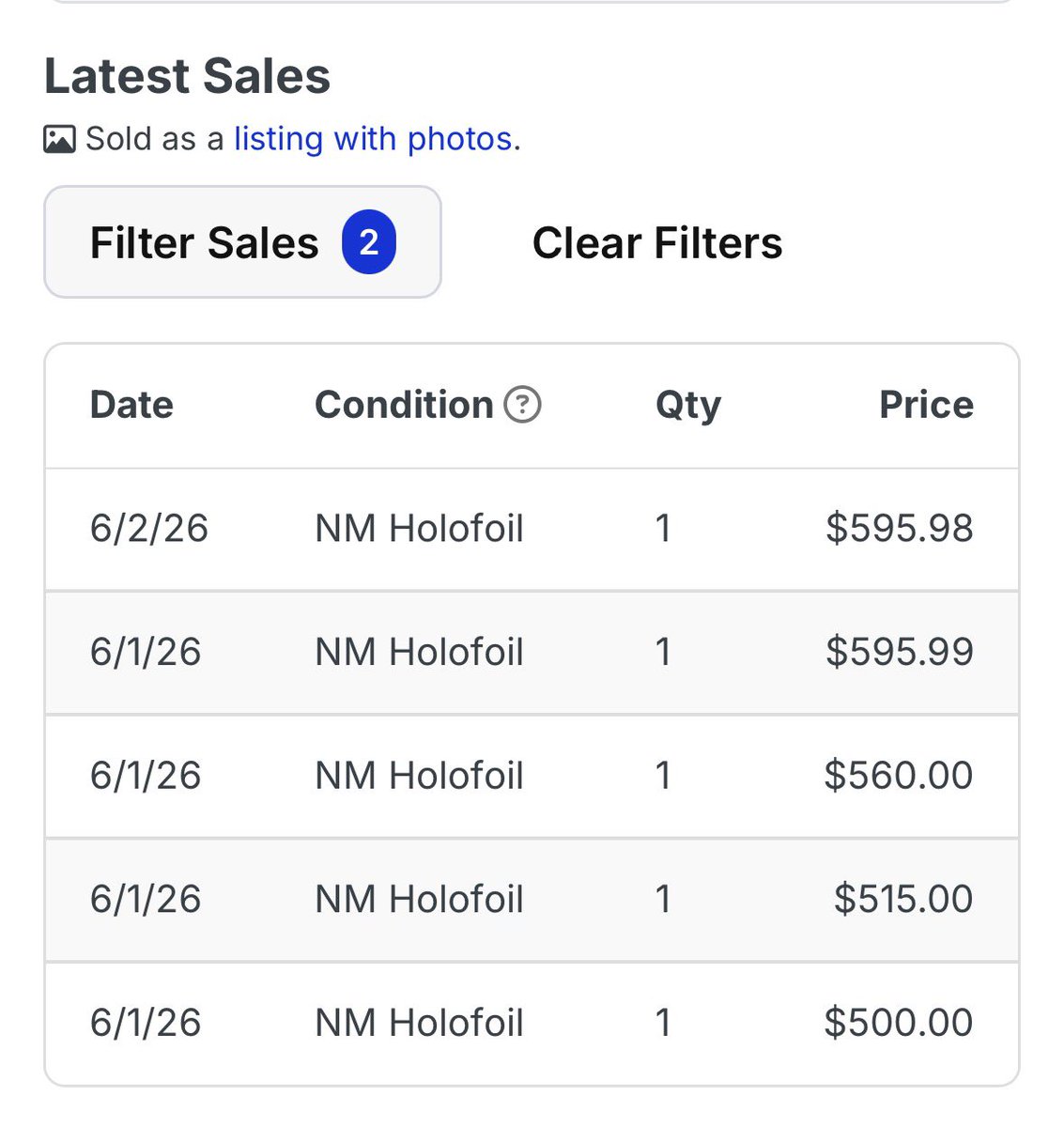Select the 6/2/26 sale row
Image resolution: width=1064 pixels, height=1127 pixels.
(532, 529)
